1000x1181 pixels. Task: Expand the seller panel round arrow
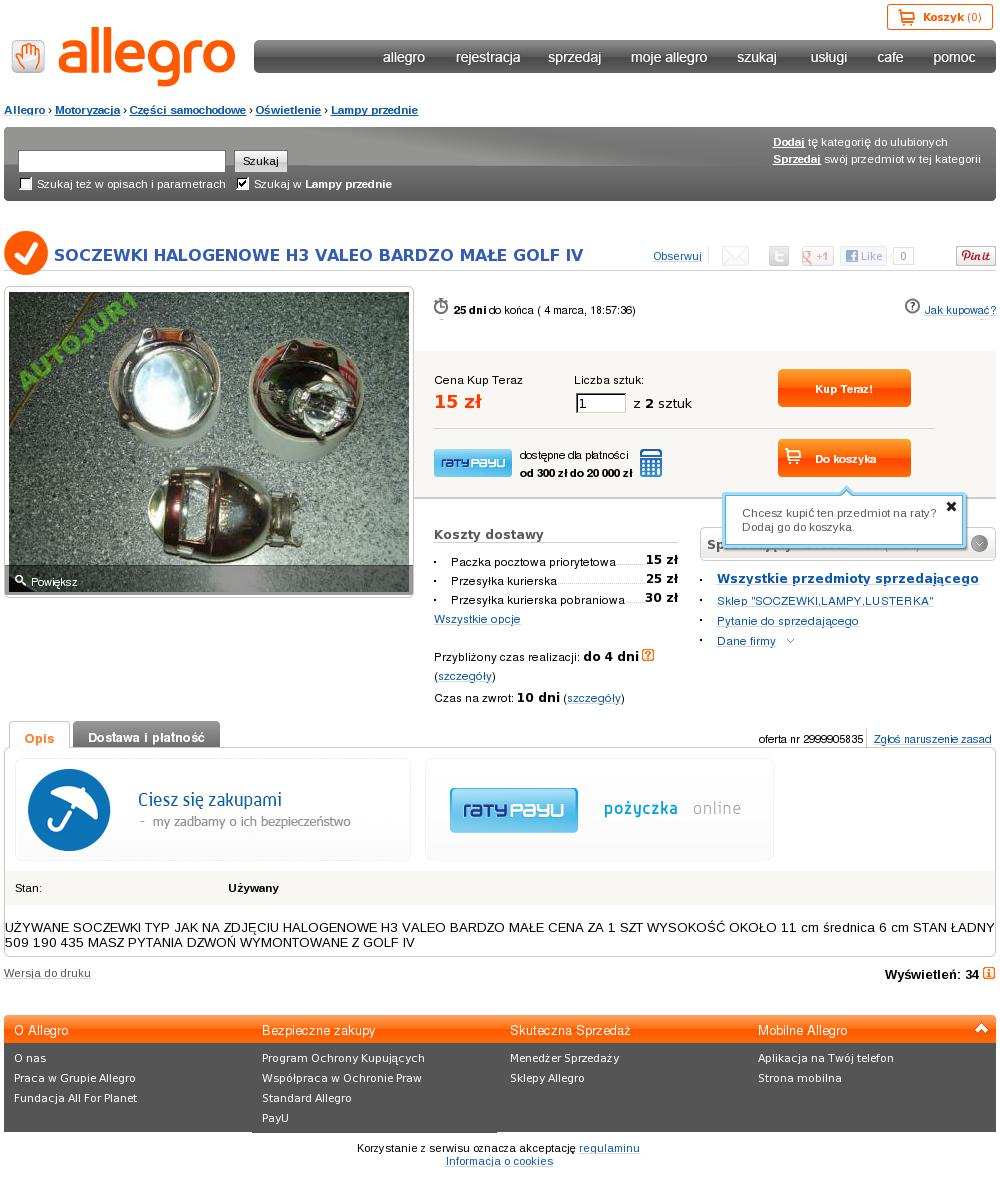(x=979, y=543)
